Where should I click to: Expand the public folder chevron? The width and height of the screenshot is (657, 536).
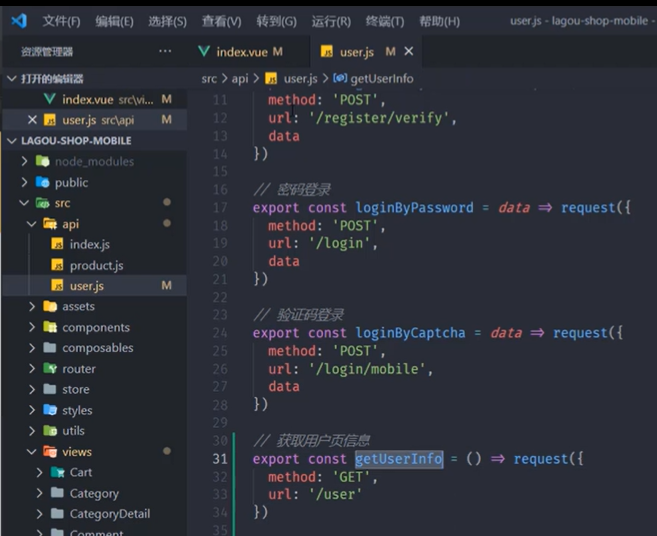pos(24,182)
